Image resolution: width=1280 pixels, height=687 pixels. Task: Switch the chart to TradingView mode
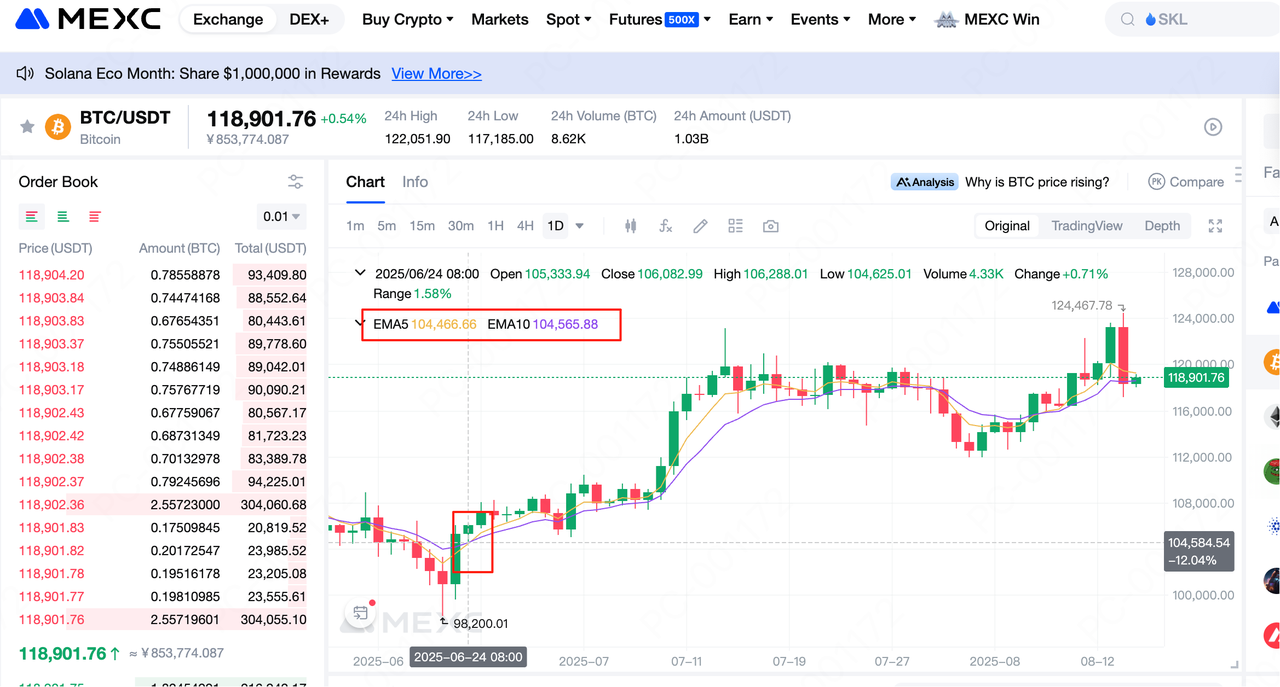pos(1086,226)
